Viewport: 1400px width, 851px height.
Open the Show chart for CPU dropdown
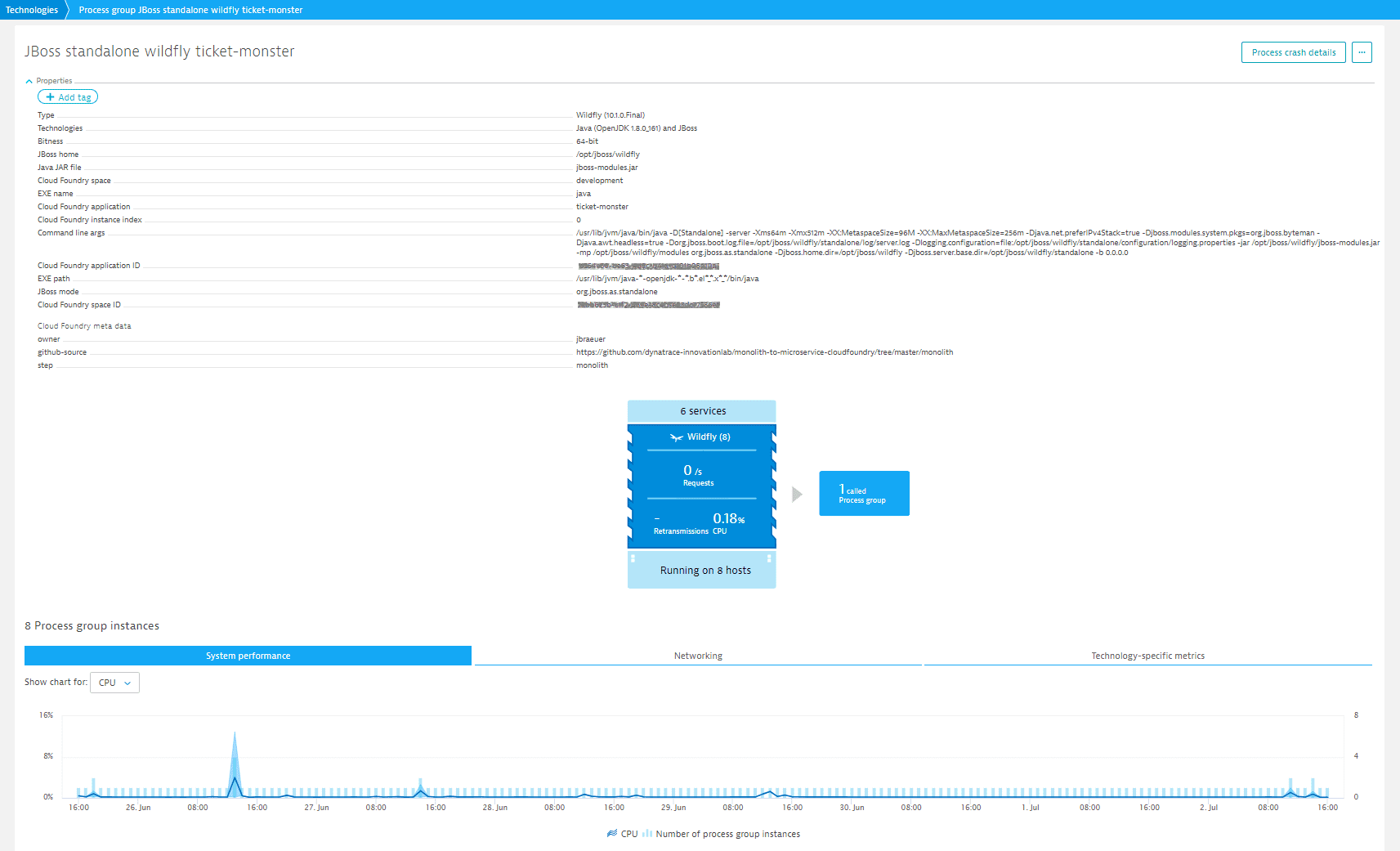pyautogui.click(x=114, y=683)
